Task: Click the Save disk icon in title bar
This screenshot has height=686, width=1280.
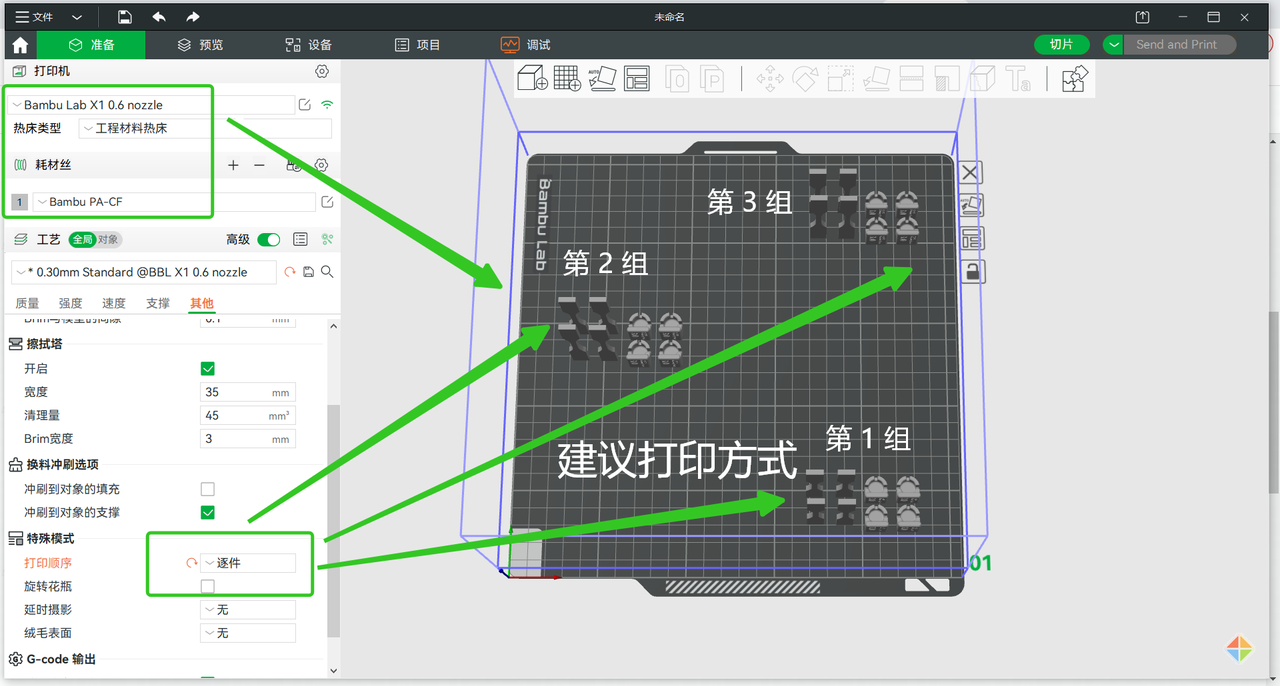Action: click(x=125, y=17)
